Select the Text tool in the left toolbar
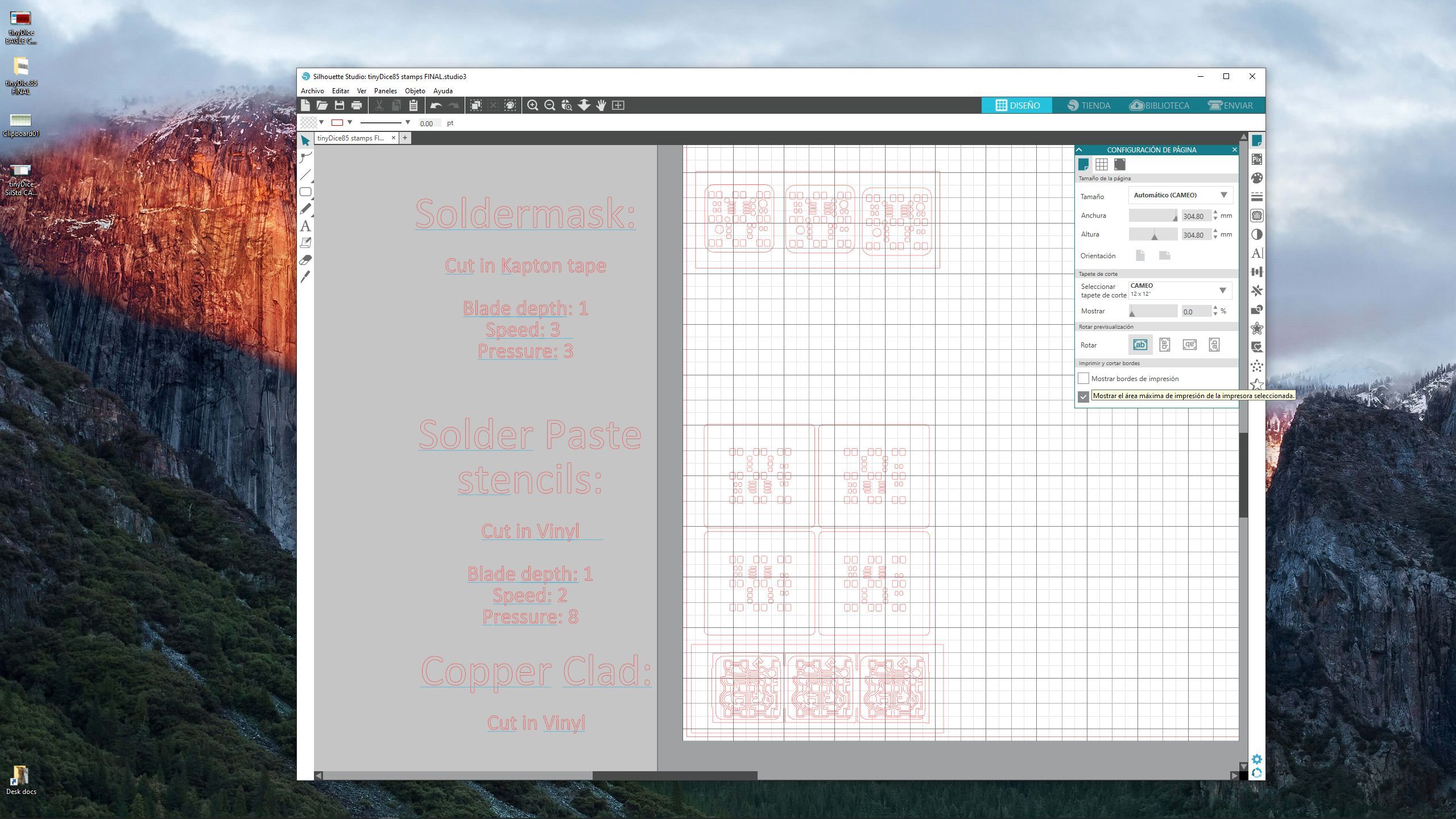Viewport: 1456px width, 819px height. coord(305,226)
